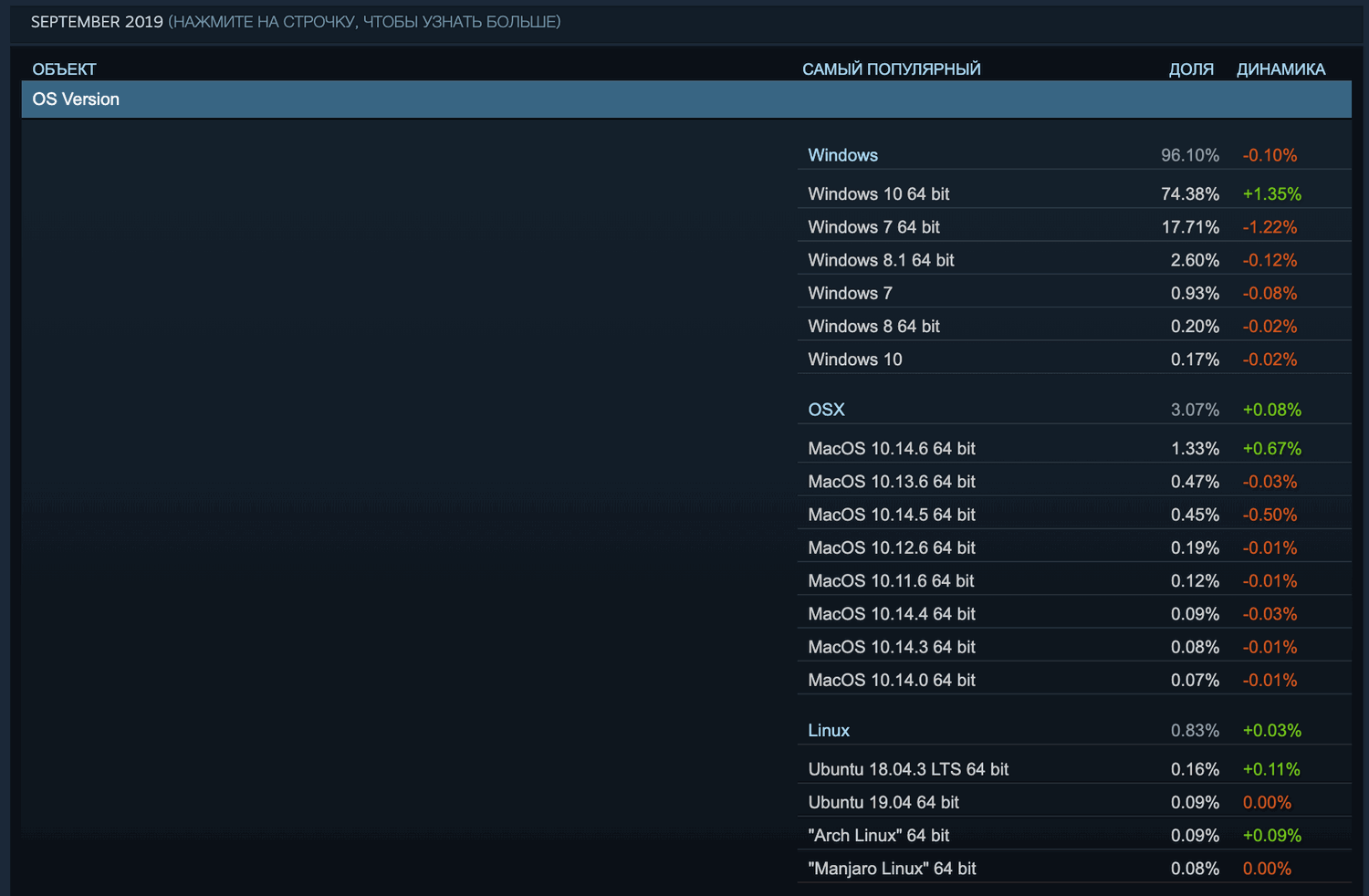Select 'MacOS 10.14.6 64 bit' row name
The image size is (1369, 896).
tap(892, 448)
